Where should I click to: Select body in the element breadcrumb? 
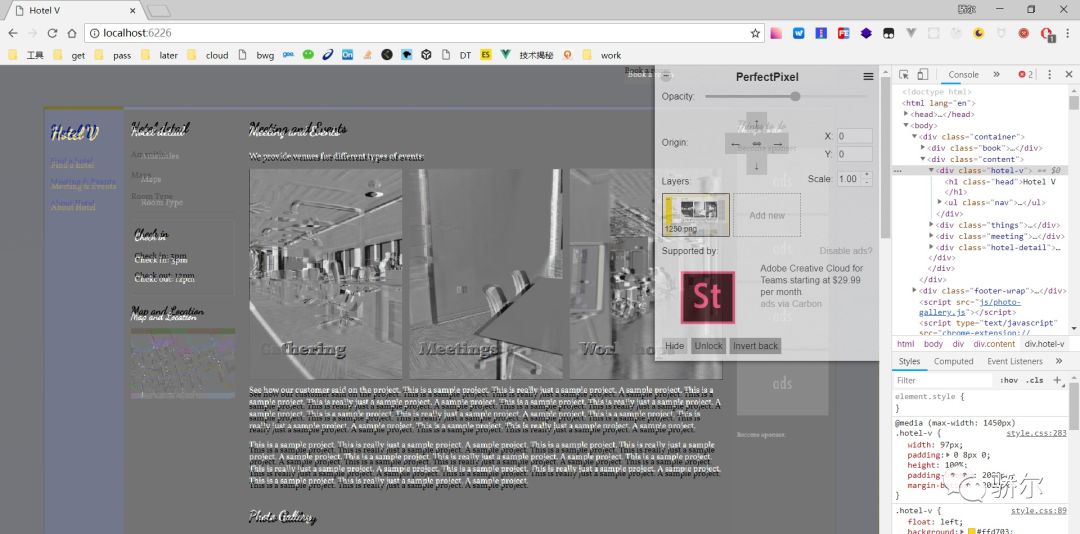[x=933, y=344]
